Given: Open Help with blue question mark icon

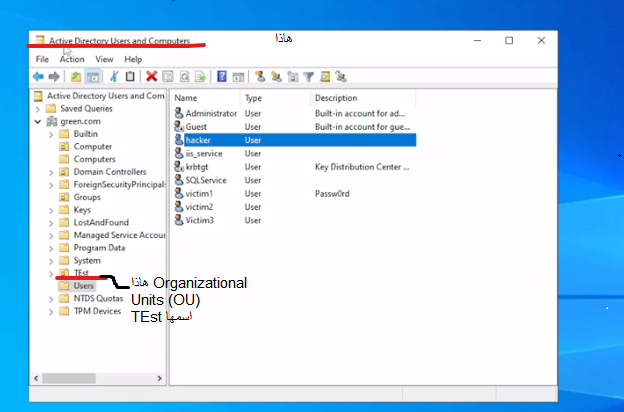Looking at the screenshot, I should point(222,76).
